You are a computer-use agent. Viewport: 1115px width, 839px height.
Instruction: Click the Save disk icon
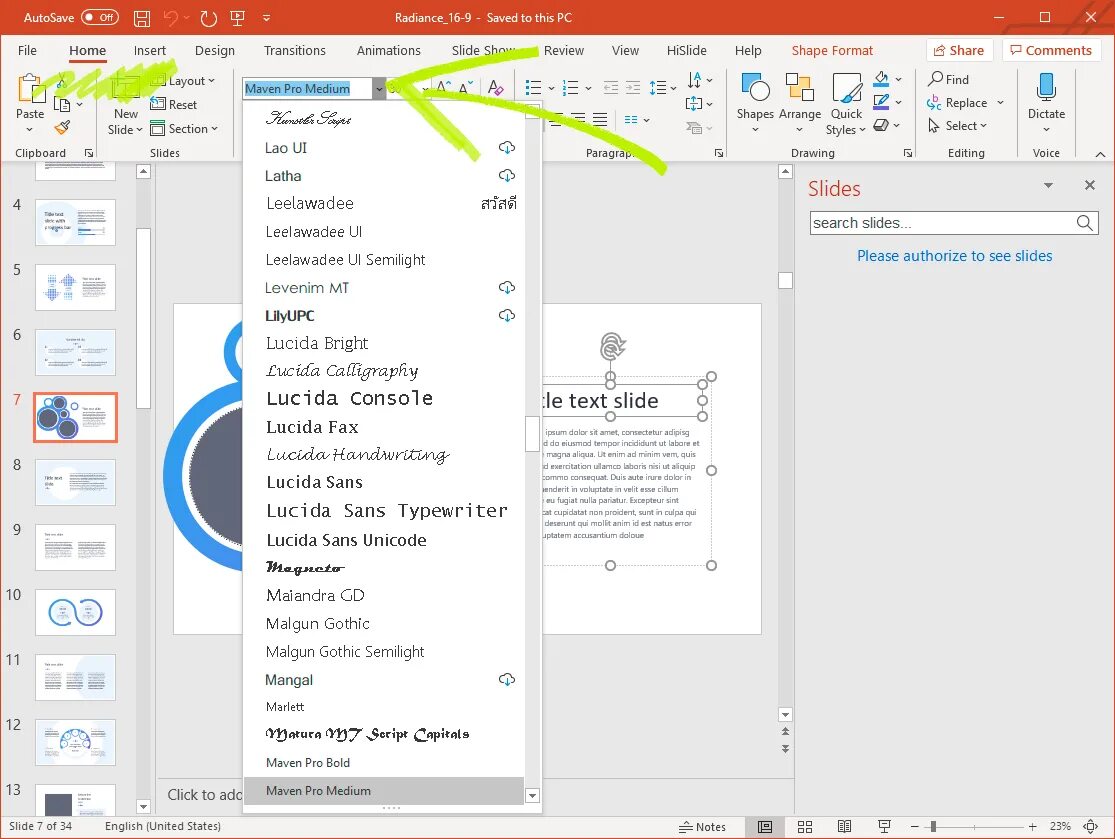coord(142,18)
